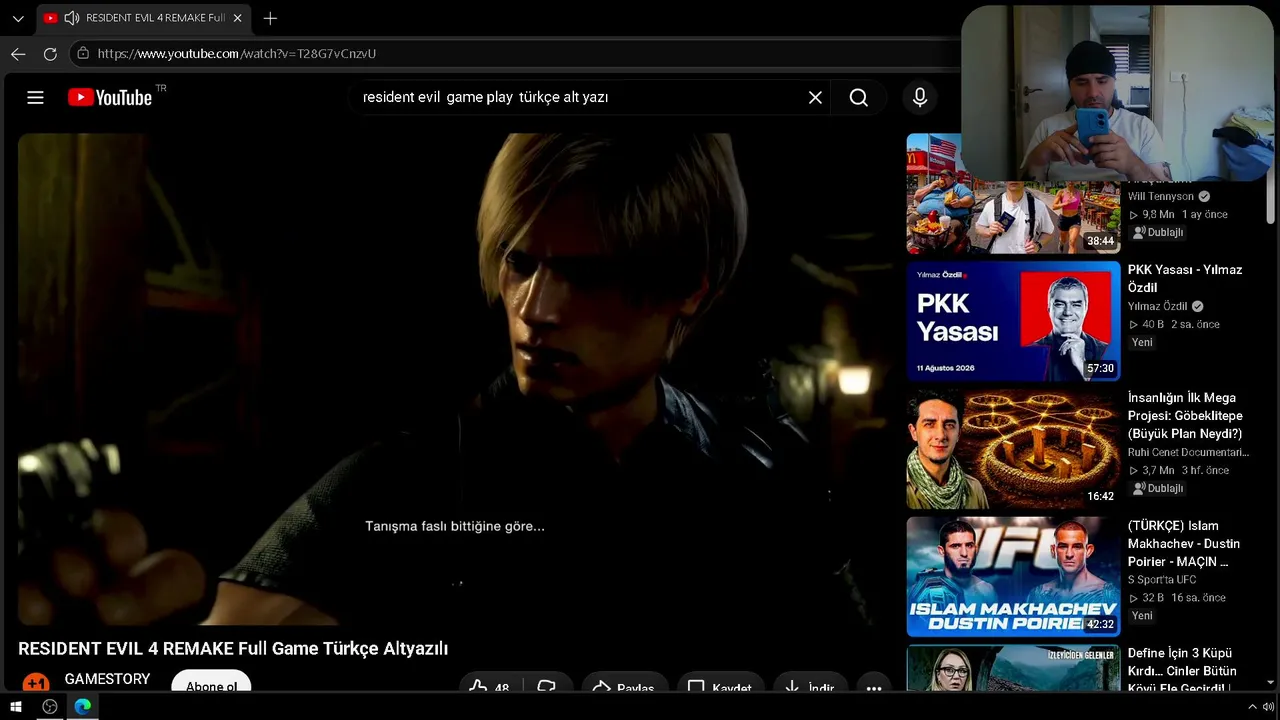Click the Dublajlı badge under Ruhi Cenet
Image resolution: width=1280 pixels, height=720 pixels.
1158,488
